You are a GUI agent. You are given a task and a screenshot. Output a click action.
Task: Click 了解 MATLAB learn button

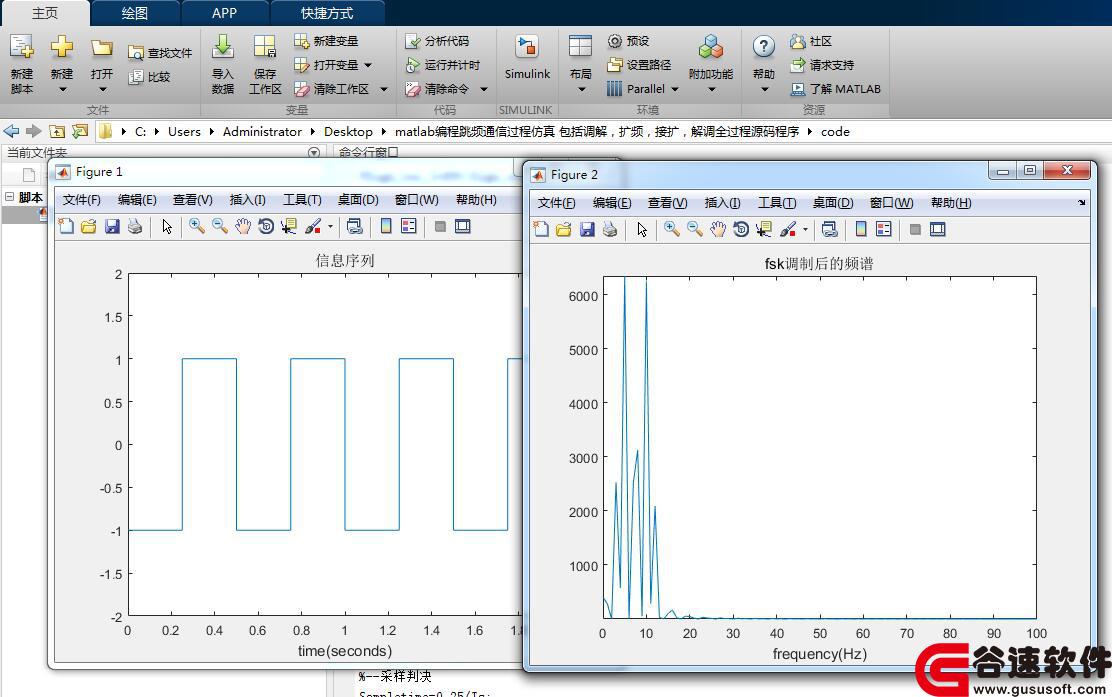coord(835,89)
